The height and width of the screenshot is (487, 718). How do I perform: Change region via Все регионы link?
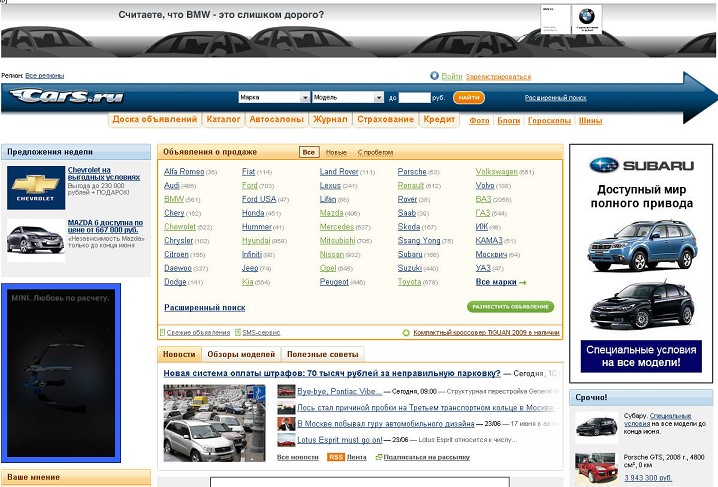click(44, 76)
